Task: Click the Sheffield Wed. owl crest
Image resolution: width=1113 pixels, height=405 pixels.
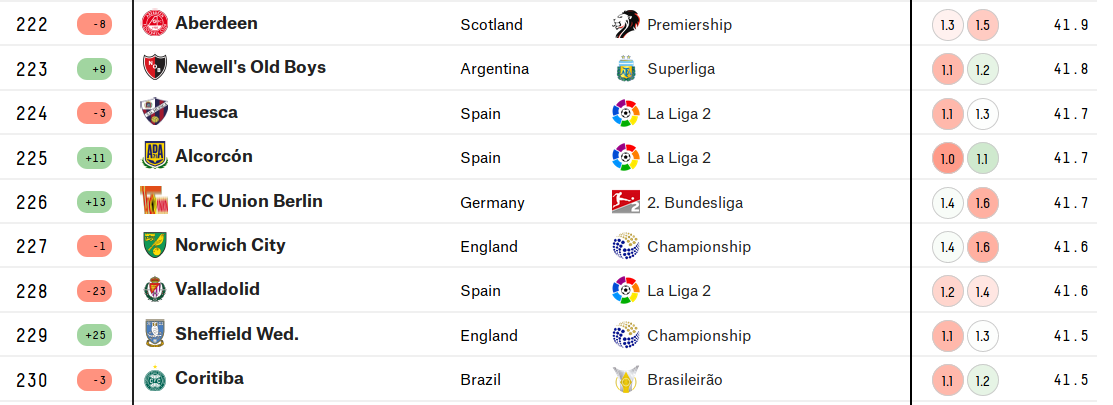Action: pyautogui.click(x=155, y=334)
